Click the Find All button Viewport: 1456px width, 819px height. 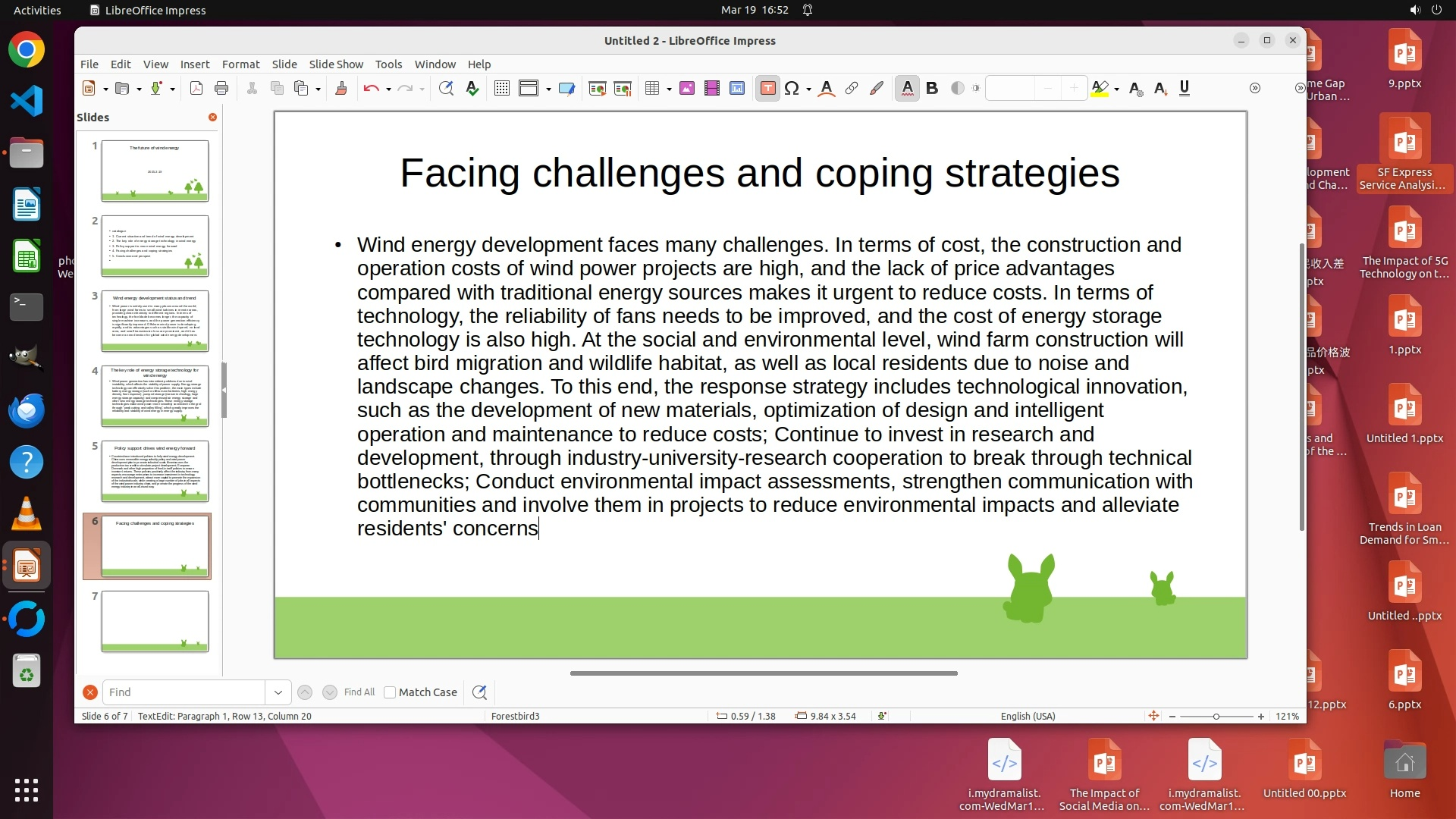359,692
